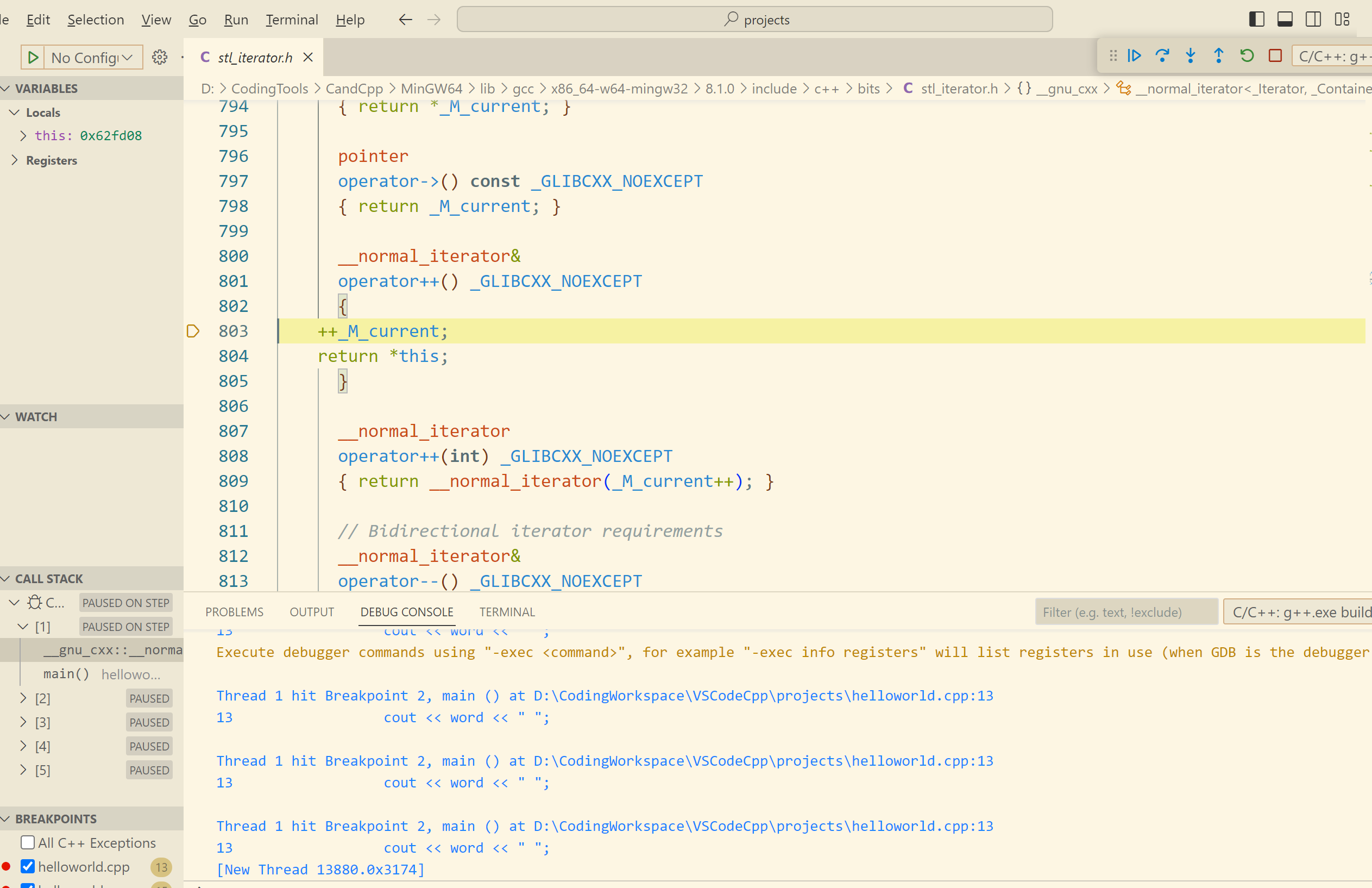Click the C file icon in the editor tab
The image size is (1372, 888).
tap(205, 57)
